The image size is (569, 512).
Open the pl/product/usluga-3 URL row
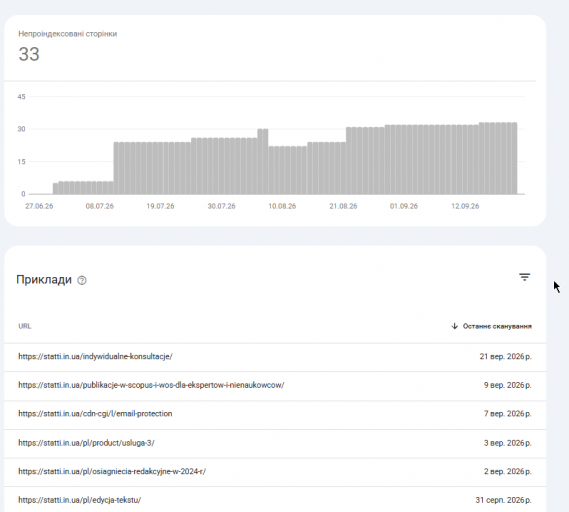pos(275,443)
